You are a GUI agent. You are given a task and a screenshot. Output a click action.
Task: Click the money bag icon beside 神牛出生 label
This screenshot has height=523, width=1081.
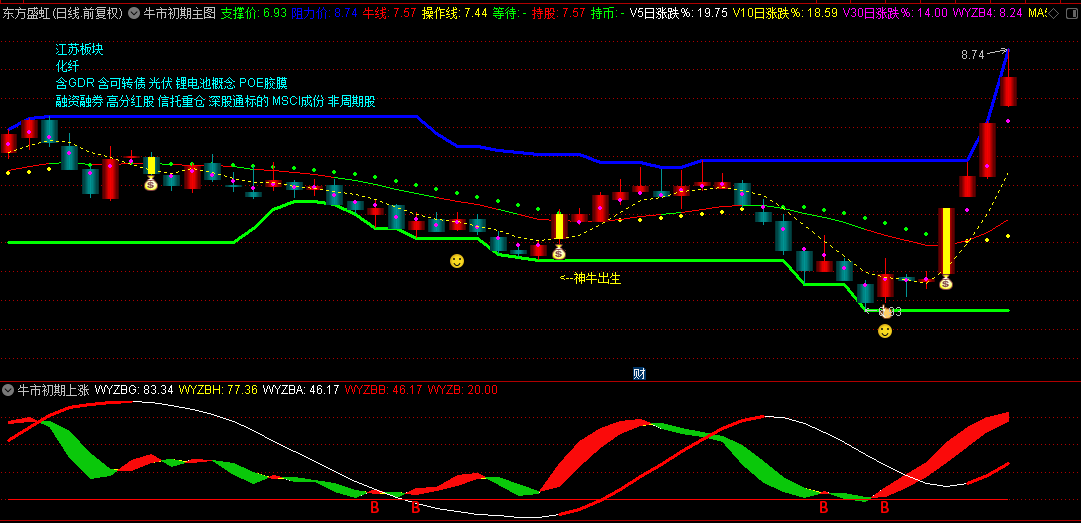(x=558, y=252)
